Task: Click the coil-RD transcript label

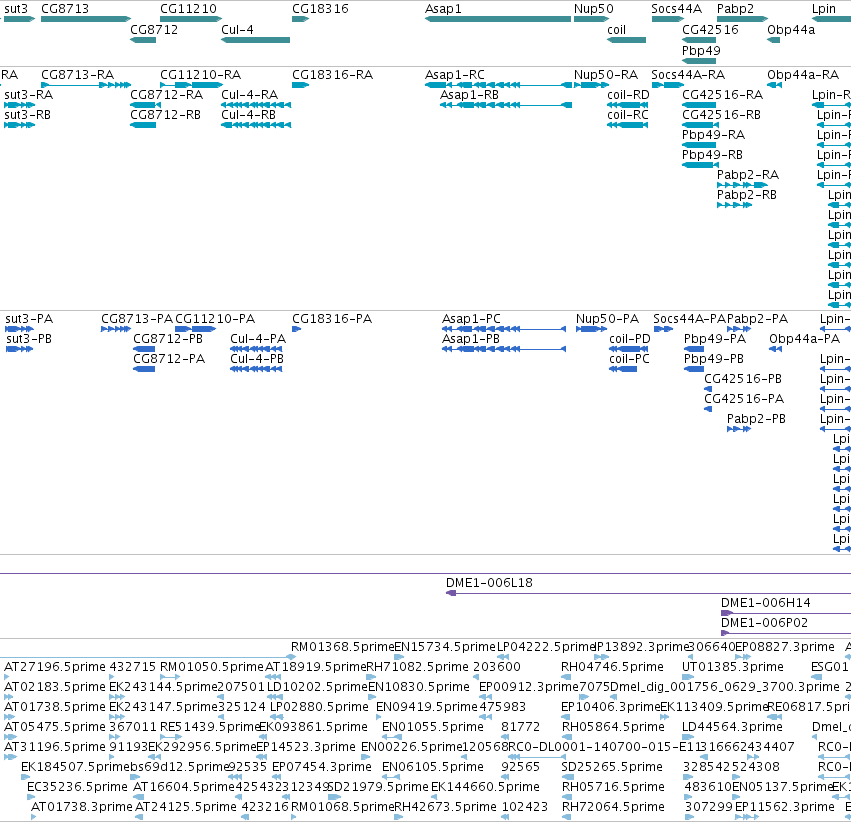Action: tap(628, 94)
